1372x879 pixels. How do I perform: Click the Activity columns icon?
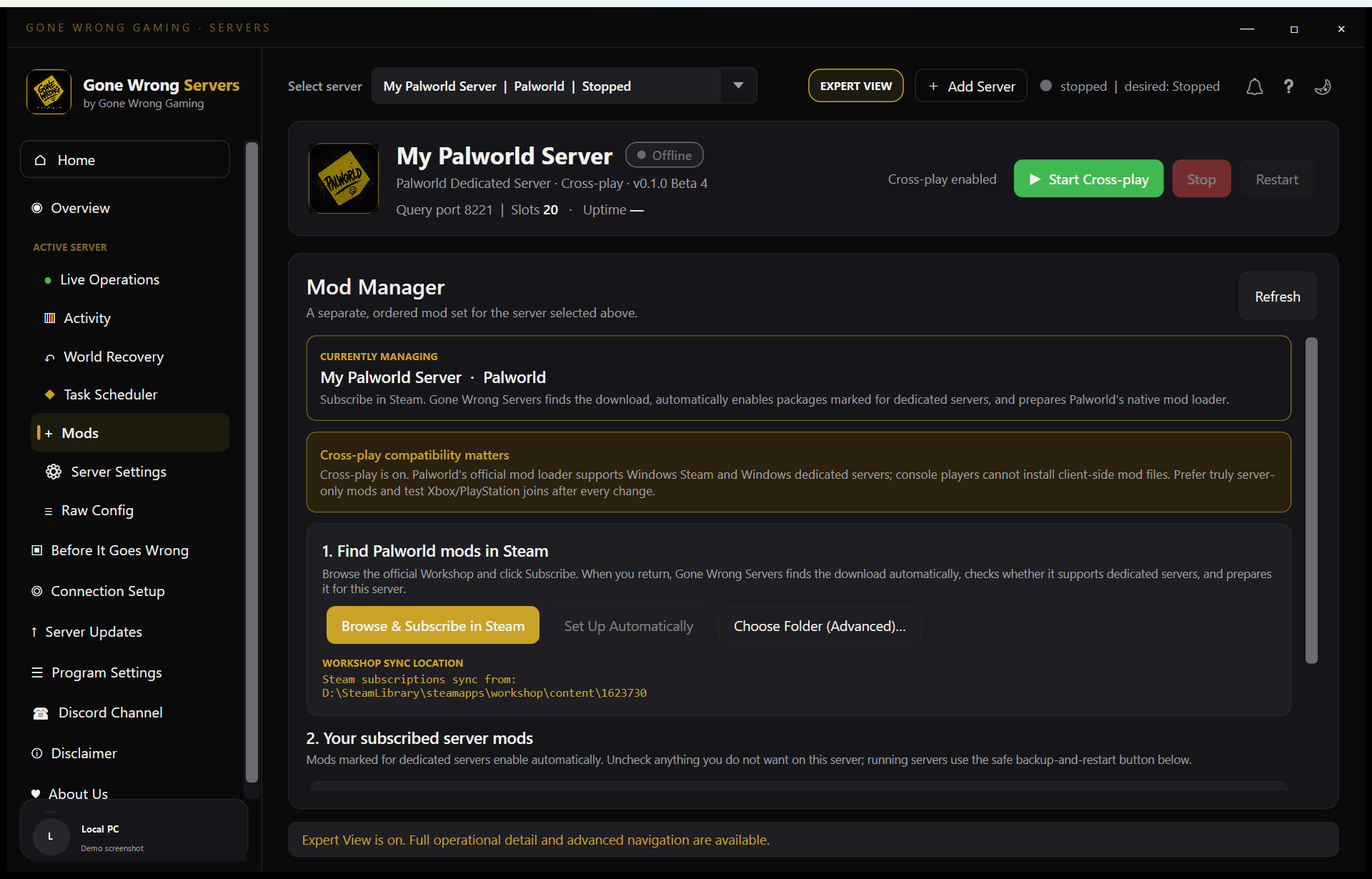coord(49,318)
